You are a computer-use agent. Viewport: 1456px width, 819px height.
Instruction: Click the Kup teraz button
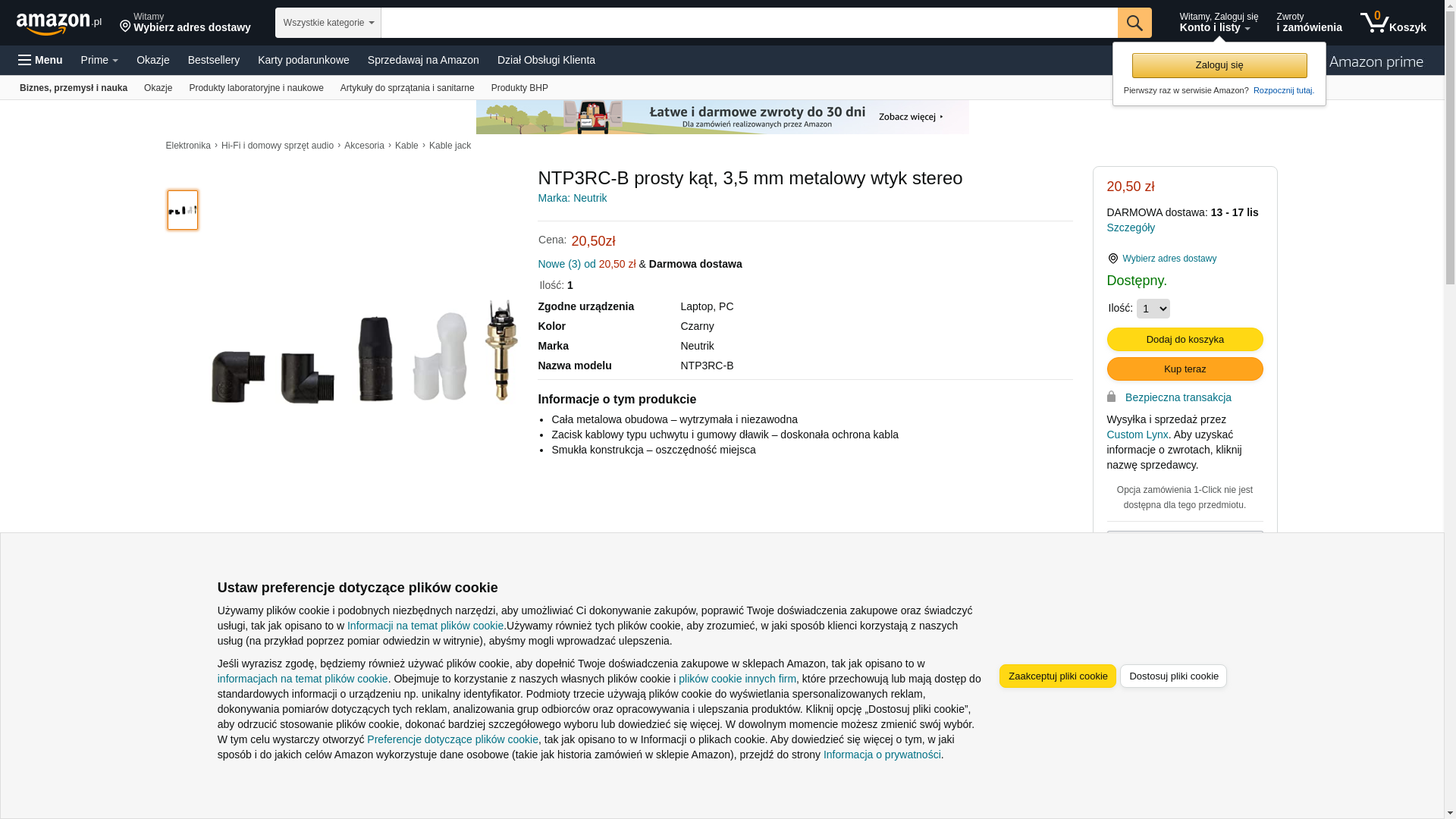click(1185, 369)
